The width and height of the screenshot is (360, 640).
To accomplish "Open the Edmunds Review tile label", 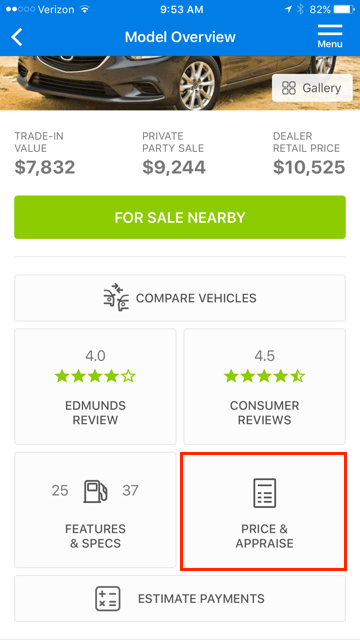I will click(96, 413).
